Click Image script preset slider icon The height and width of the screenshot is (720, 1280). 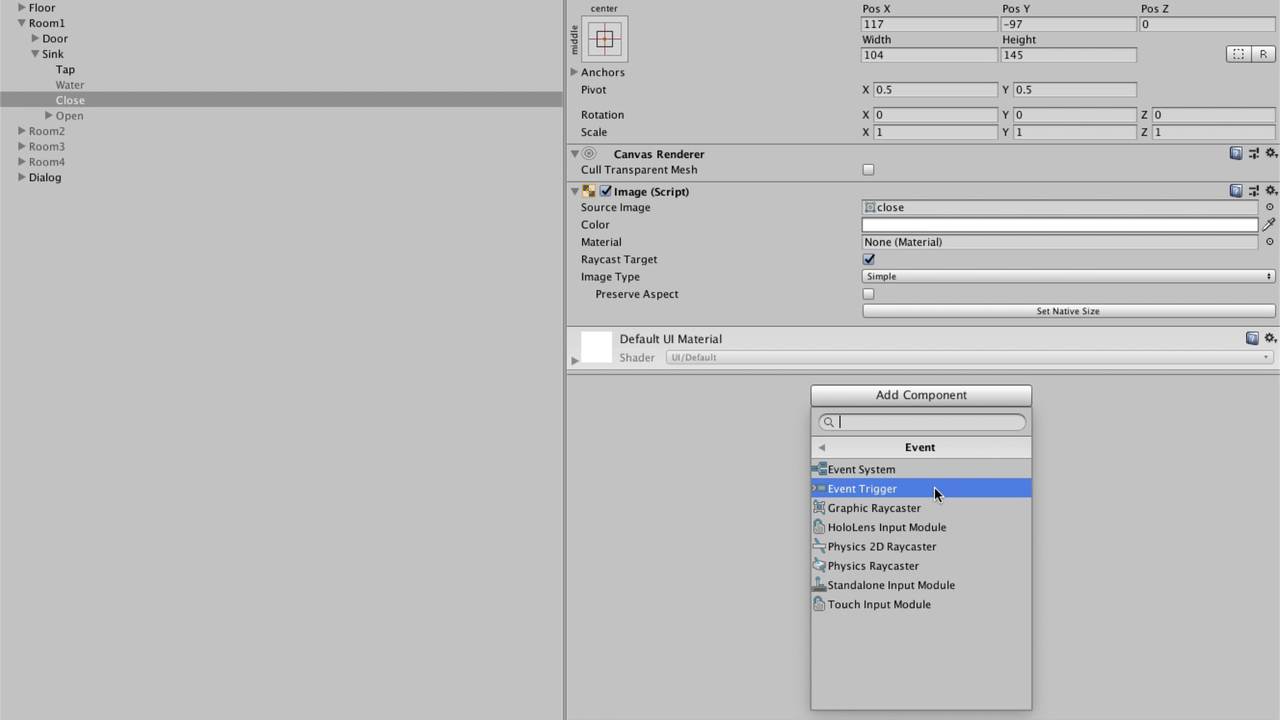click(1254, 191)
